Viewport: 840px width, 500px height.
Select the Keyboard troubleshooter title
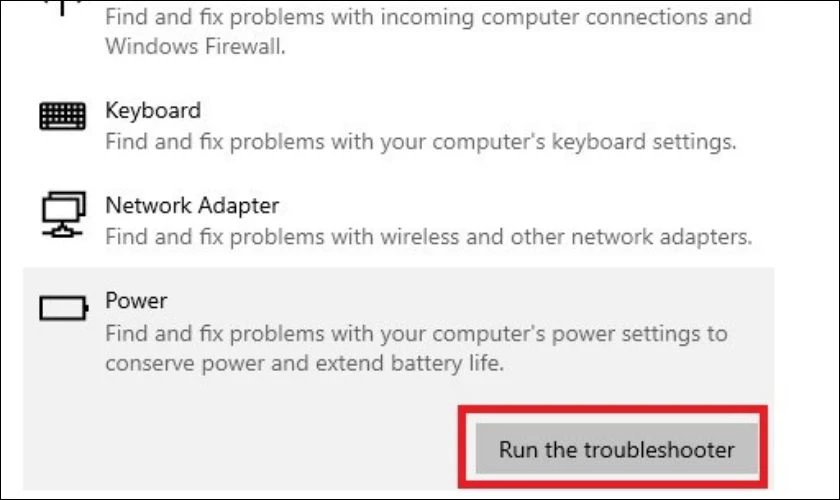coord(153,110)
